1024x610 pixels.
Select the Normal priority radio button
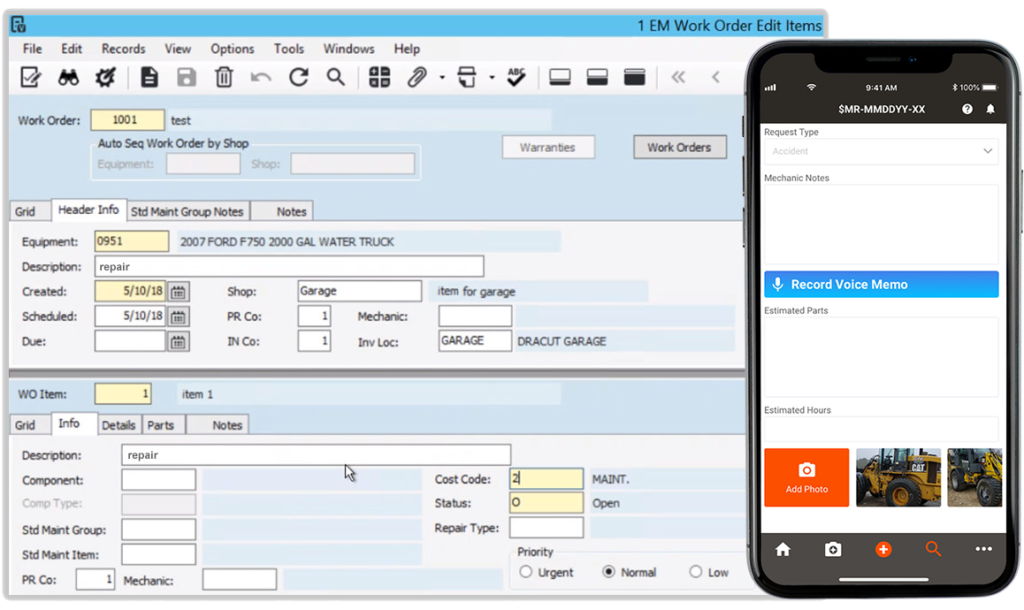(610, 572)
